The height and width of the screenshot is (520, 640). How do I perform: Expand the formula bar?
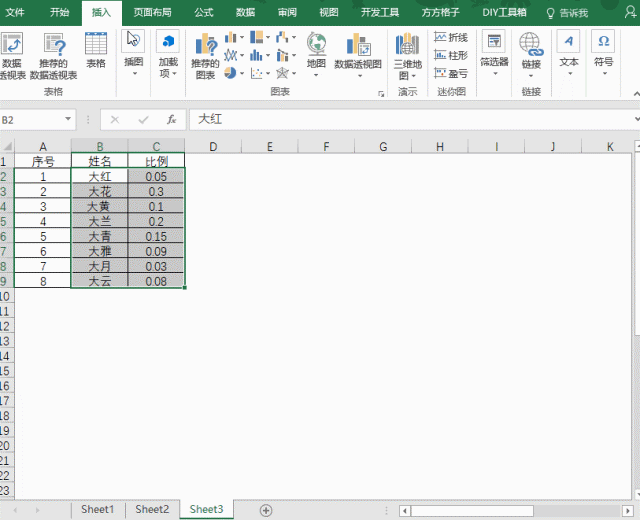pyautogui.click(x=636, y=119)
